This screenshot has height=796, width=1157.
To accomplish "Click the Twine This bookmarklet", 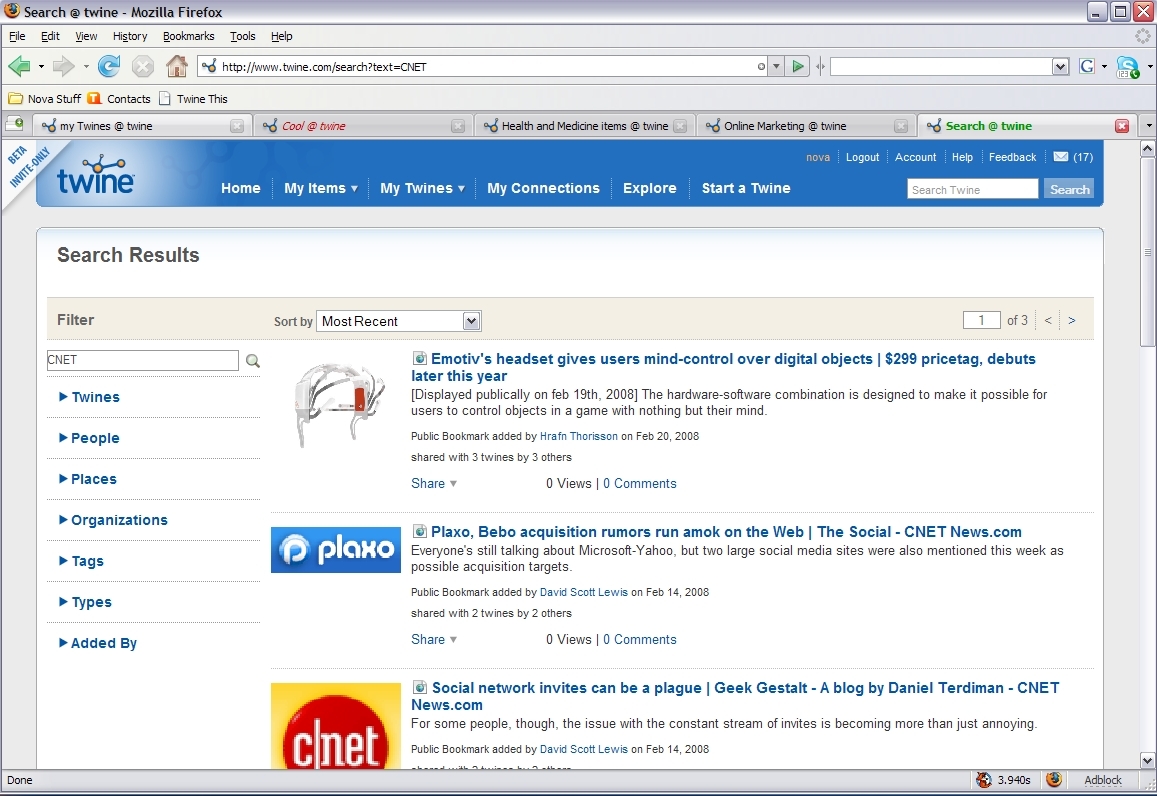I will tap(193, 99).
